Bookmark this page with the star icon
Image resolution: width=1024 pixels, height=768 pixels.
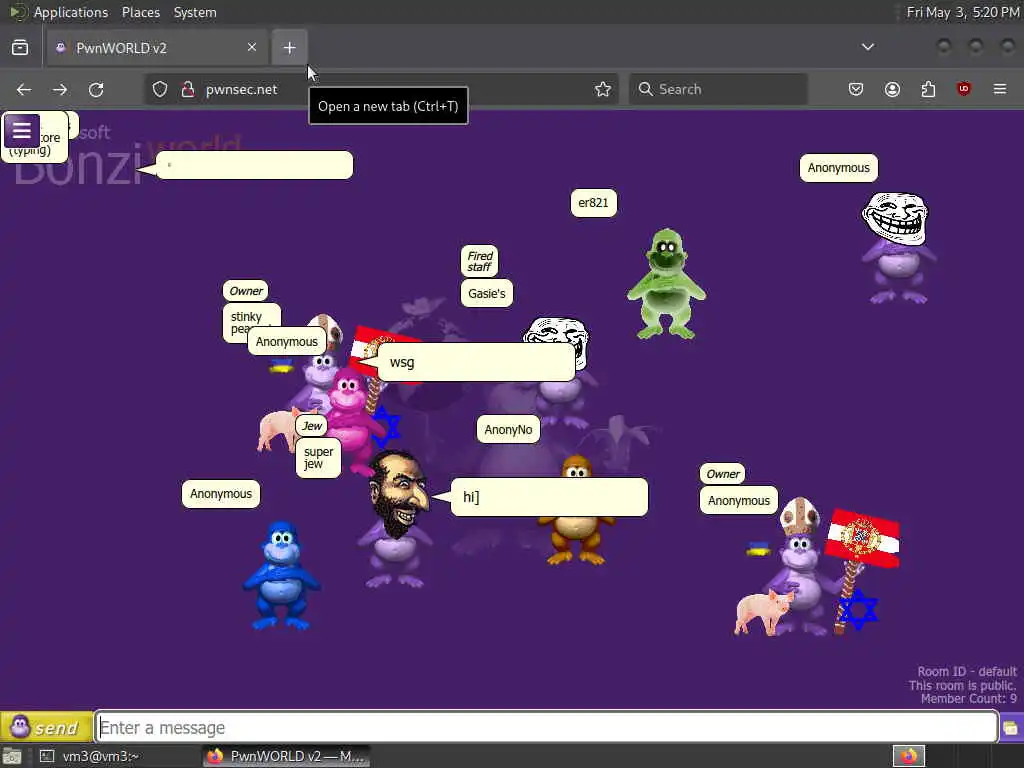tap(603, 89)
